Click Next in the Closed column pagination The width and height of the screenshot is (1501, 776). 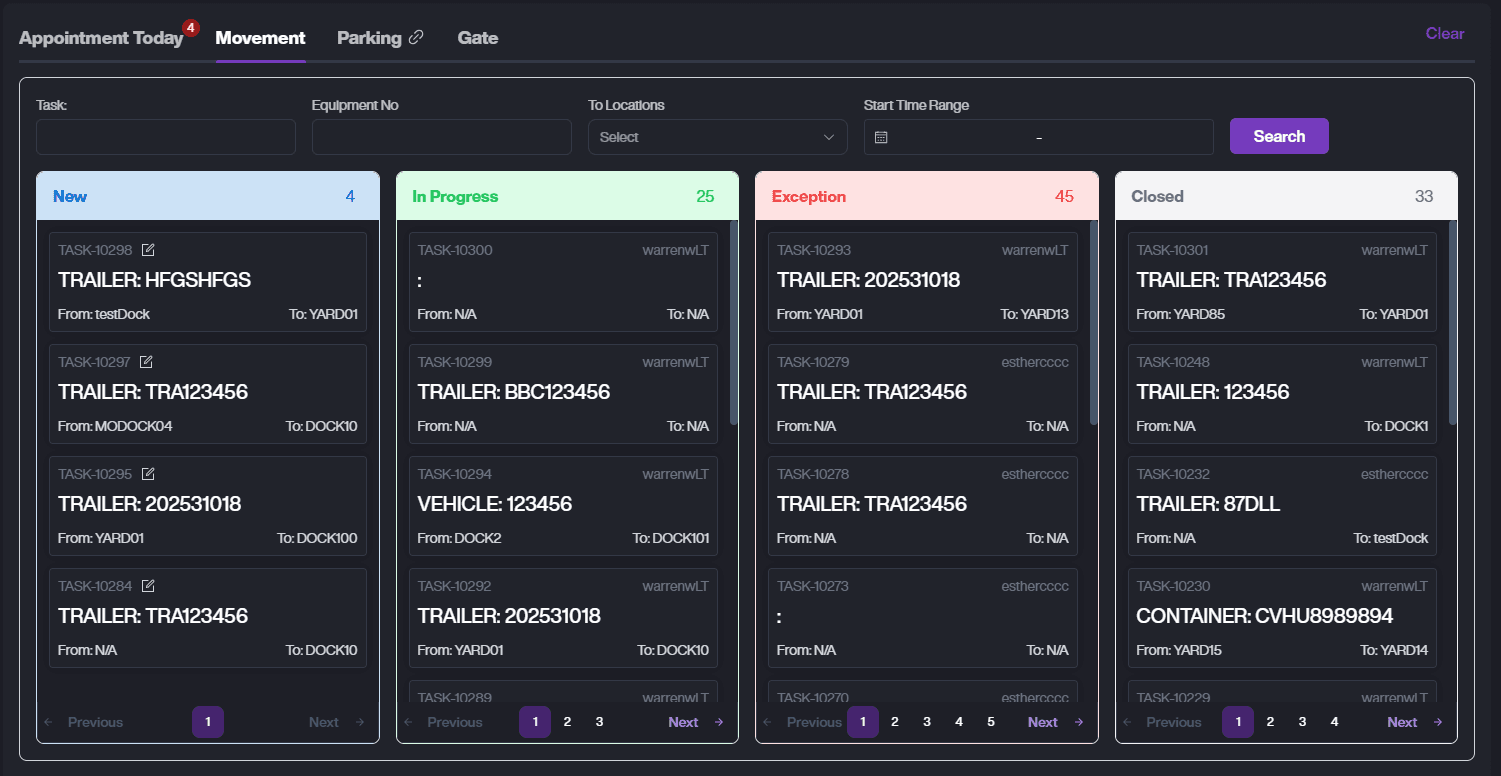click(x=1414, y=722)
